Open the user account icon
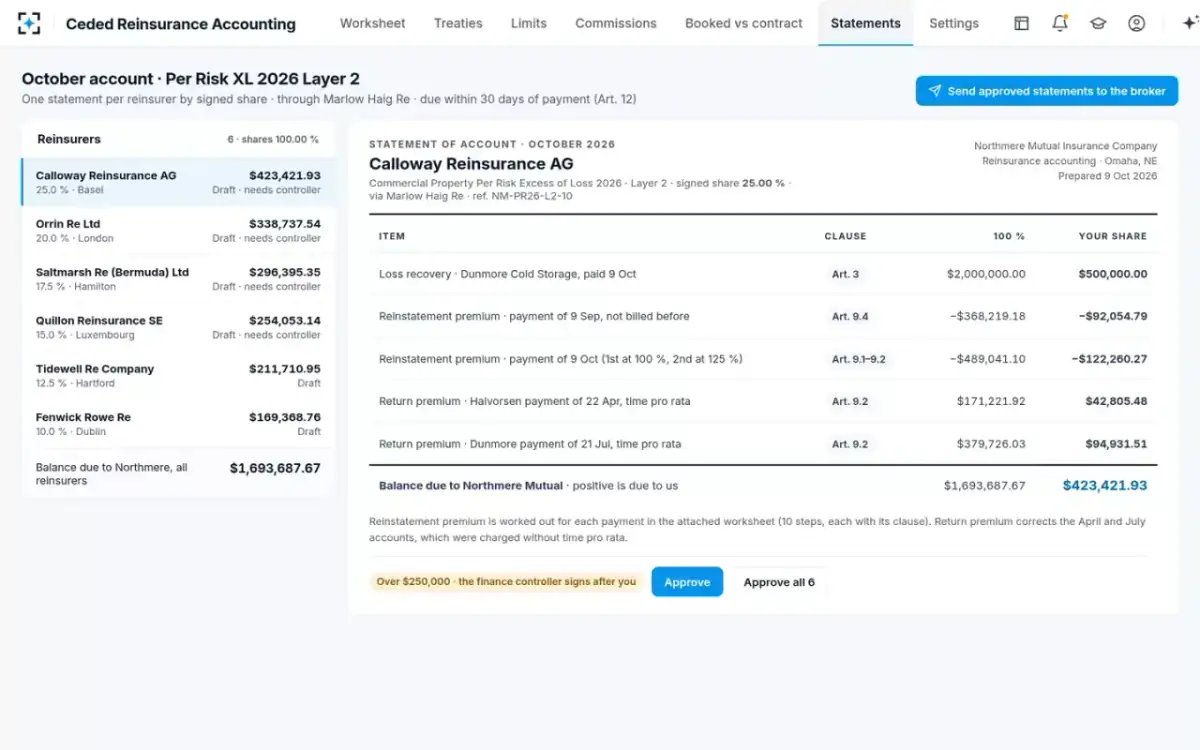This screenshot has height=750, width=1200. 1136,23
